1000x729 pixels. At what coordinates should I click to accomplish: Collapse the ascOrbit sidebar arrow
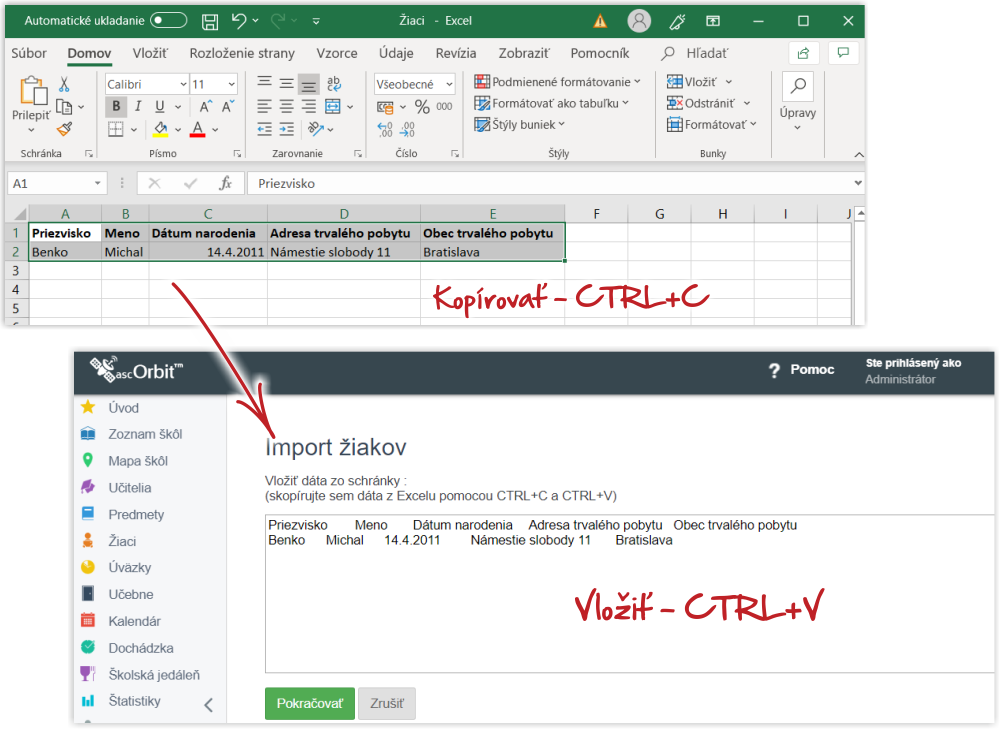pyautogui.click(x=209, y=705)
